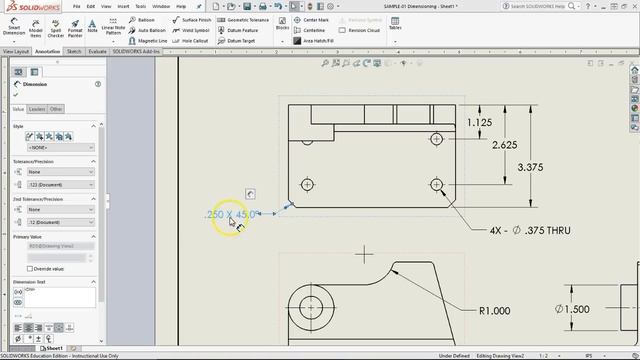Open Dimension panel help icon
This screenshot has height=360, width=640.
98,84
